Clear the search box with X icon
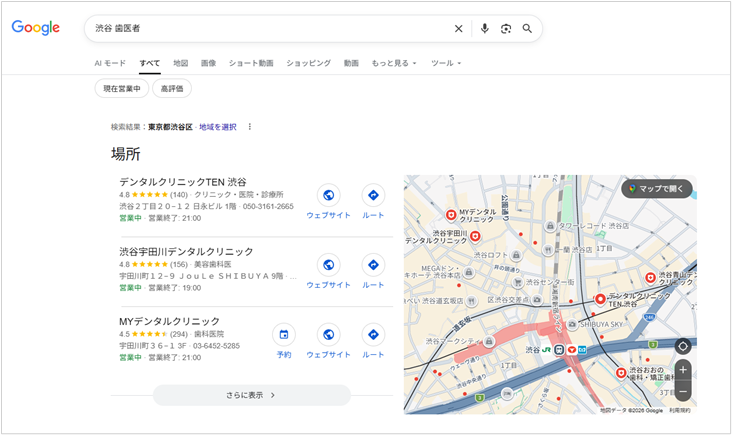This screenshot has width=732, height=435. point(458,28)
